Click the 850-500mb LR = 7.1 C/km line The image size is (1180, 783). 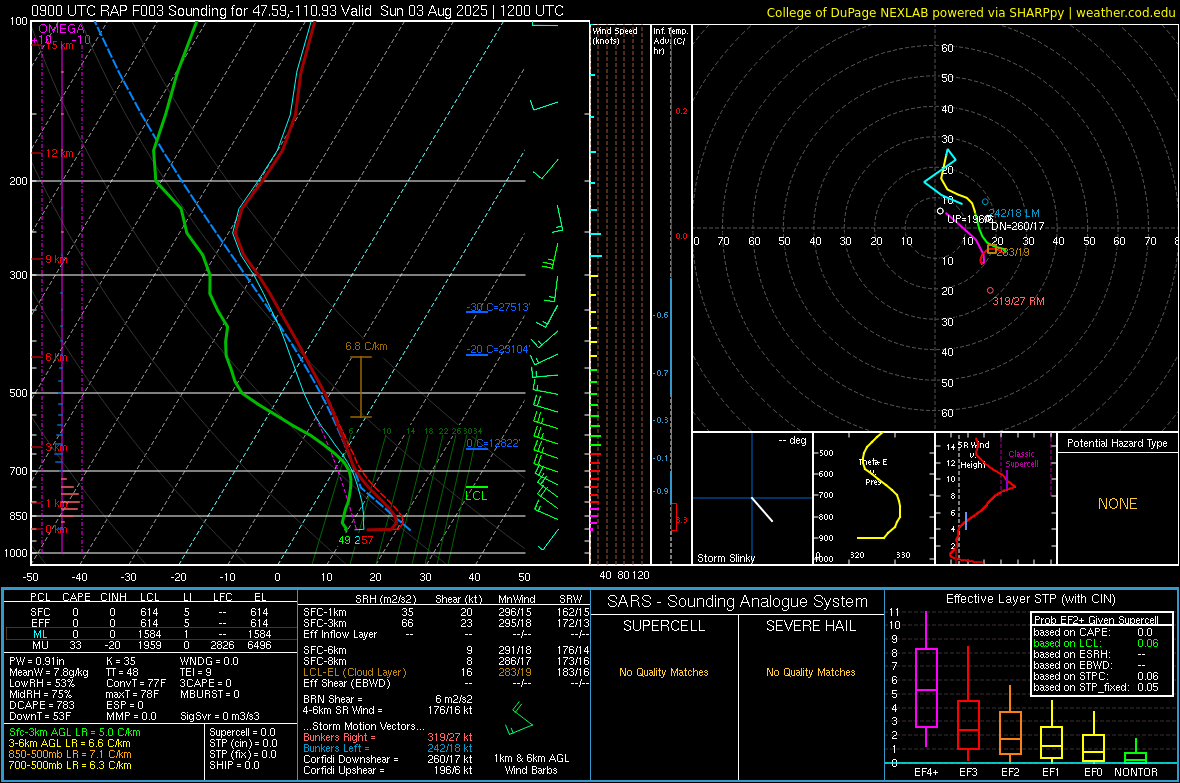70,754
